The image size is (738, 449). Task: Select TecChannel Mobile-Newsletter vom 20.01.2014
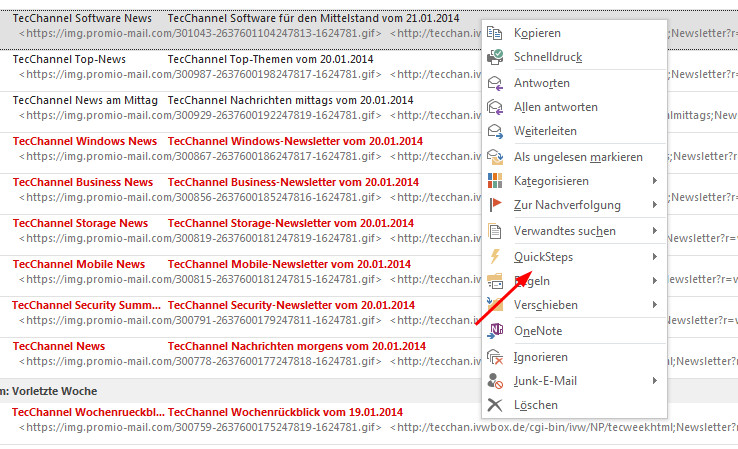click(289, 264)
